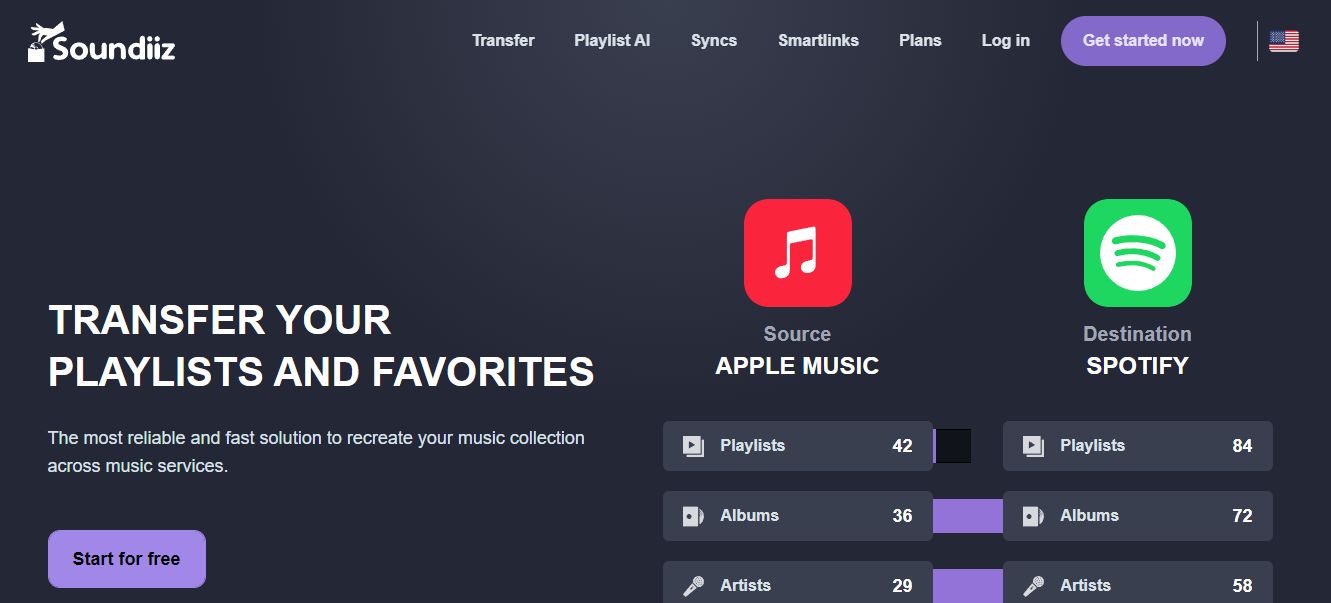Click the destination Albums disc icon
The height and width of the screenshot is (603, 1331).
pyautogui.click(x=1033, y=516)
